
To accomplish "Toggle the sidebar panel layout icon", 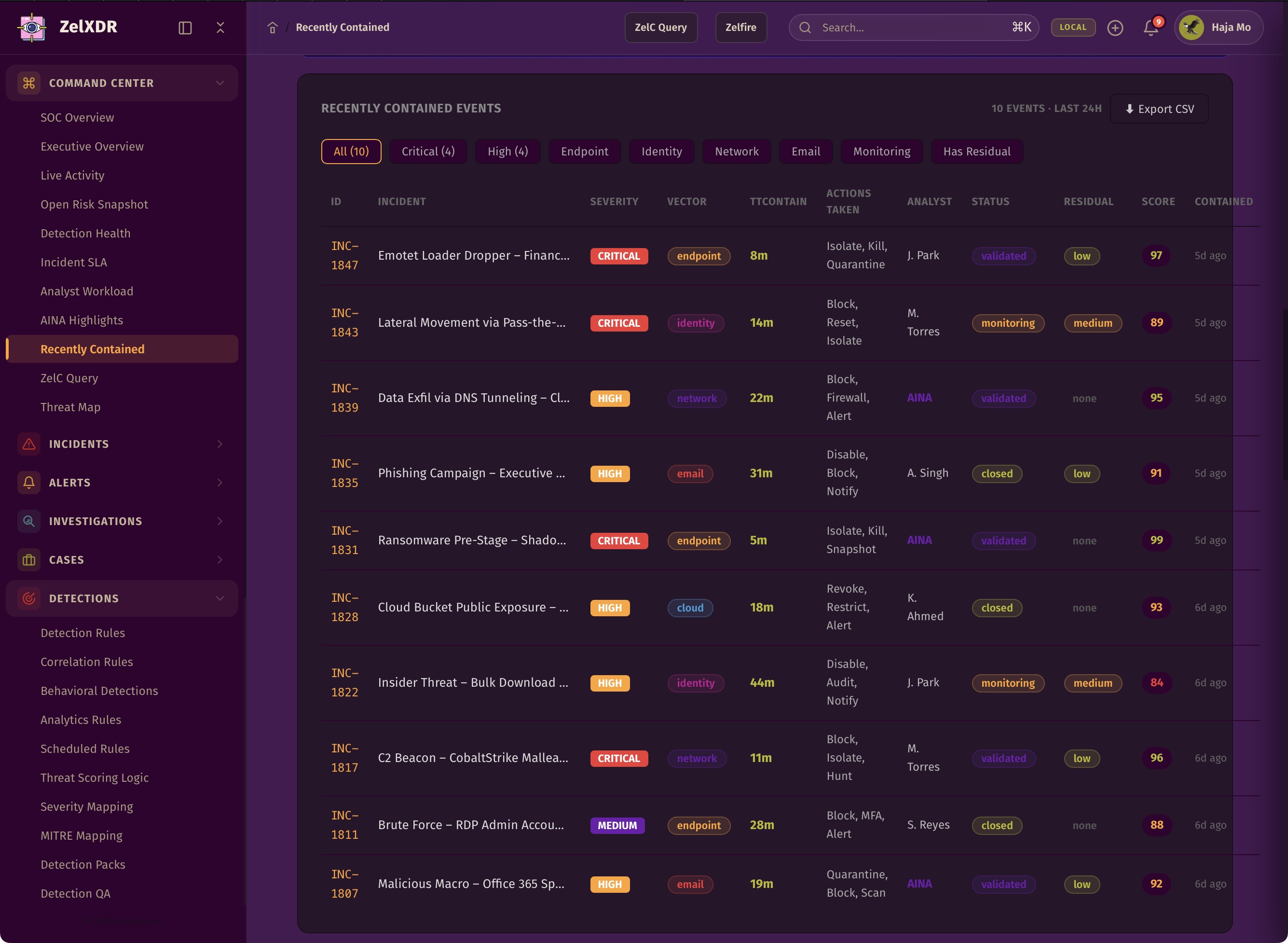I will tap(185, 28).
